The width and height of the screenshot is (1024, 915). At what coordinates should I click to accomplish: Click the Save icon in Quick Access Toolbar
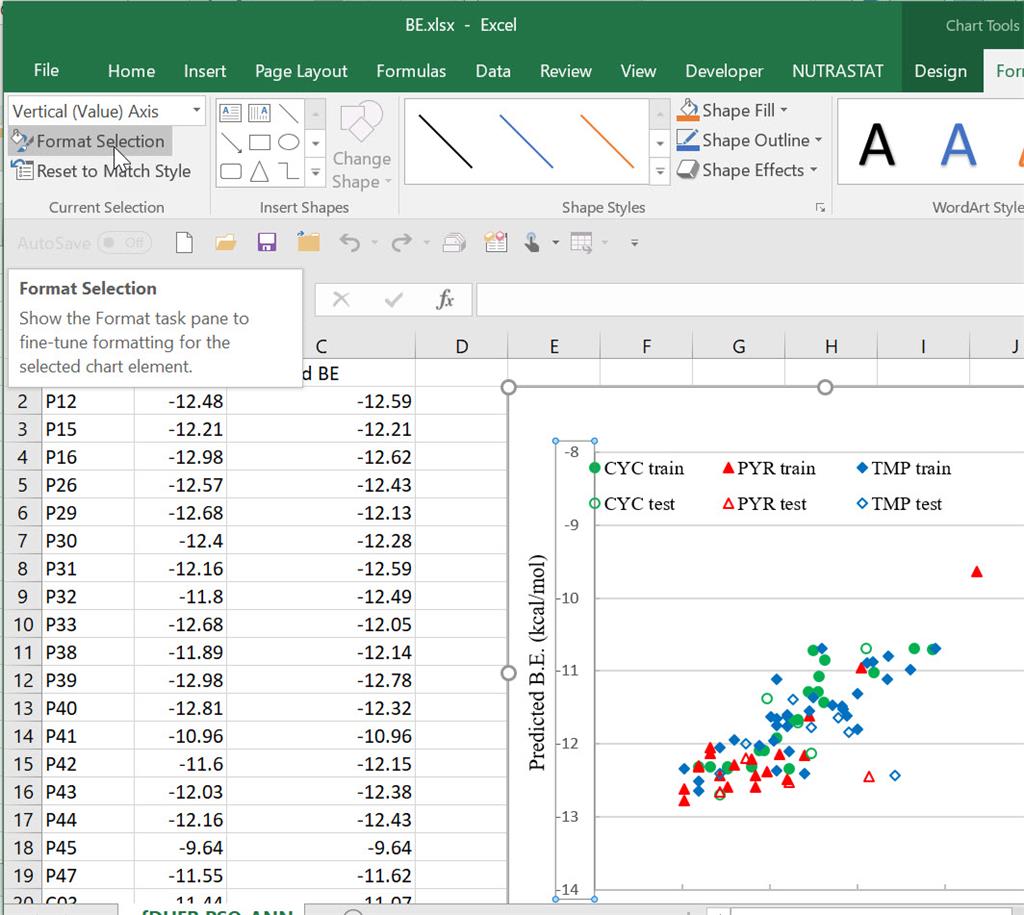click(267, 242)
